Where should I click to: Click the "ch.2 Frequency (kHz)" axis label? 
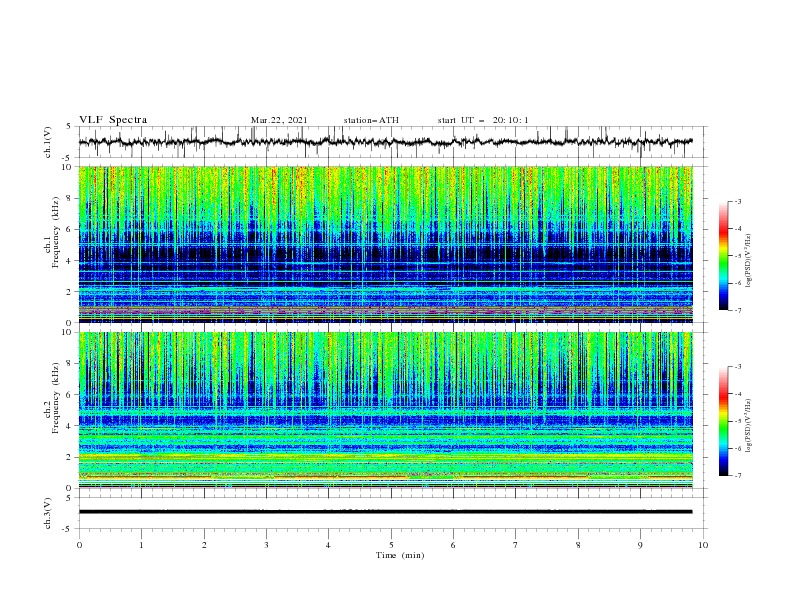52,398
